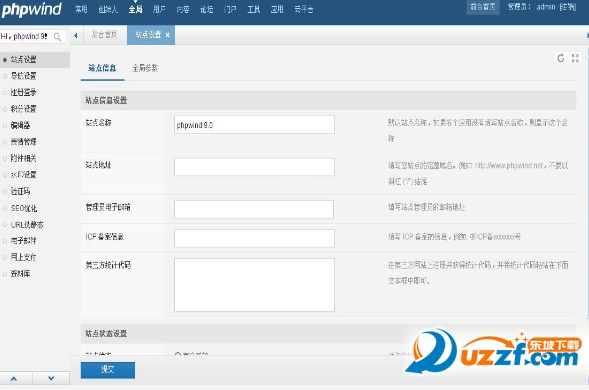589x390 pixels.
Task: Click the search magnifier icon in sidebar
Action: tap(57, 37)
